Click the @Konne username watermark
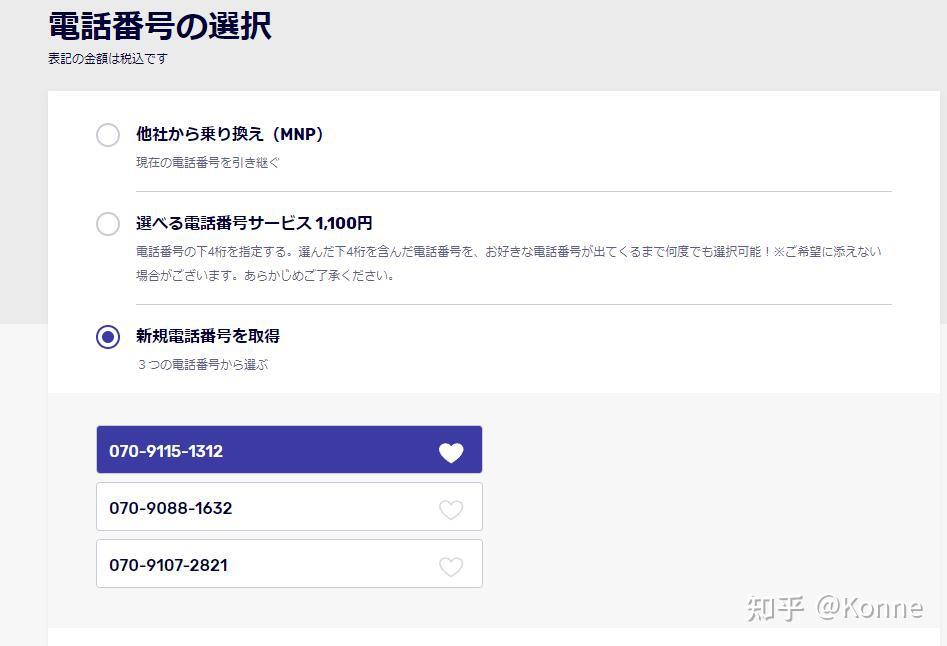This screenshot has width=947, height=646. coord(869,607)
